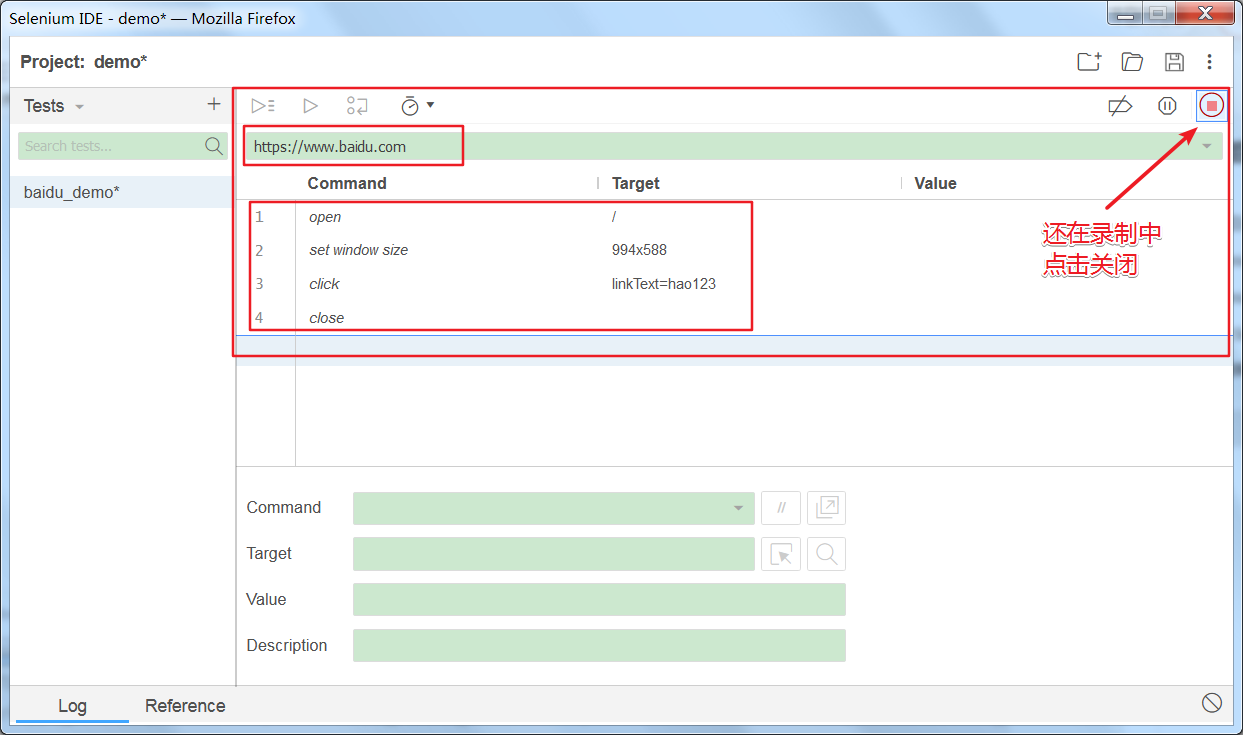The height and width of the screenshot is (735, 1243).
Task: Click the Project: demo* title
Action: point(84,62)
